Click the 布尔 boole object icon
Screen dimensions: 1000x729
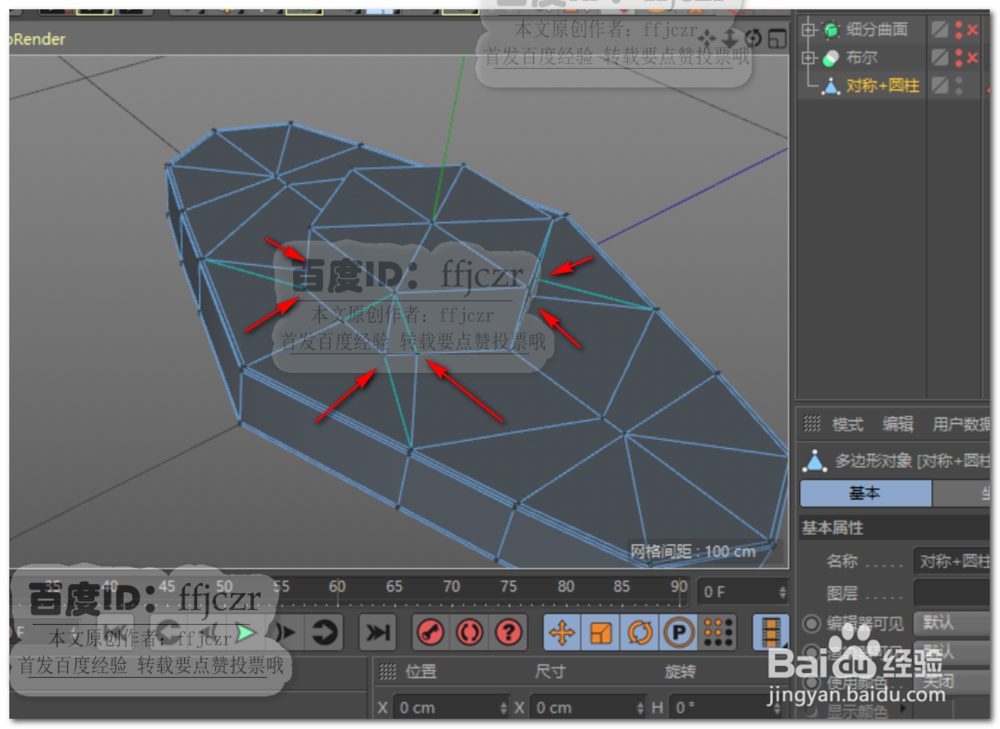(830, 58)
